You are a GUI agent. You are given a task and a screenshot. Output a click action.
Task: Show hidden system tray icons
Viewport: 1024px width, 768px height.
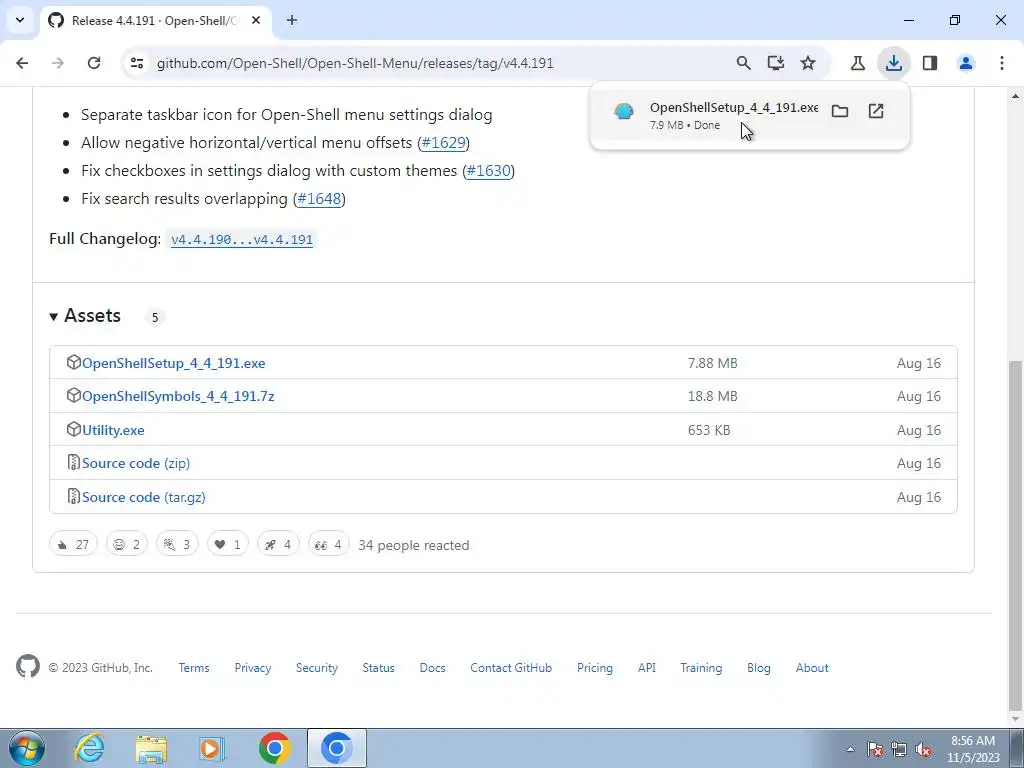click(850, 750)
